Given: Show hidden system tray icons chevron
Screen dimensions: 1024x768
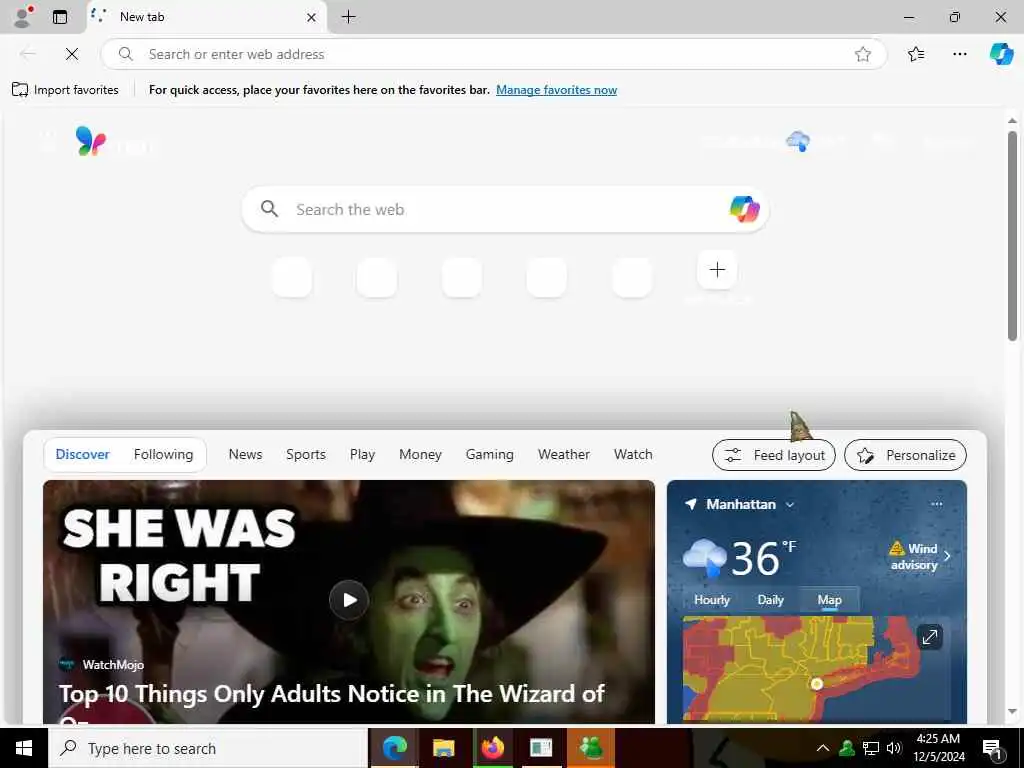Looking at the screenshot, I should [823, 748].
